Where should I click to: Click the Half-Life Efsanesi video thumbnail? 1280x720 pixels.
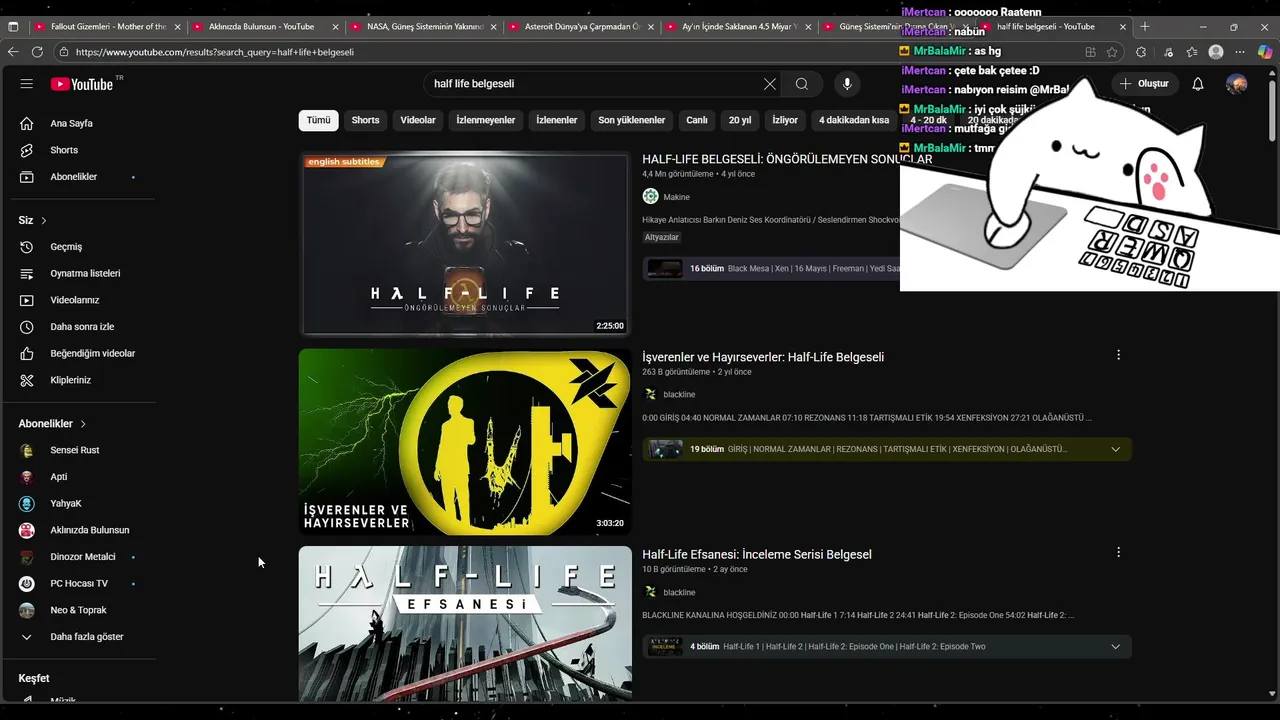pyautogui.click(x=465, y=623)
